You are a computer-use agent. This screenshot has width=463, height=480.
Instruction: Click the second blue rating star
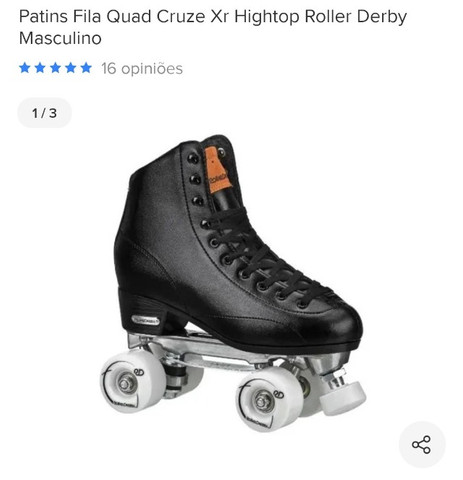coord(40,68)
